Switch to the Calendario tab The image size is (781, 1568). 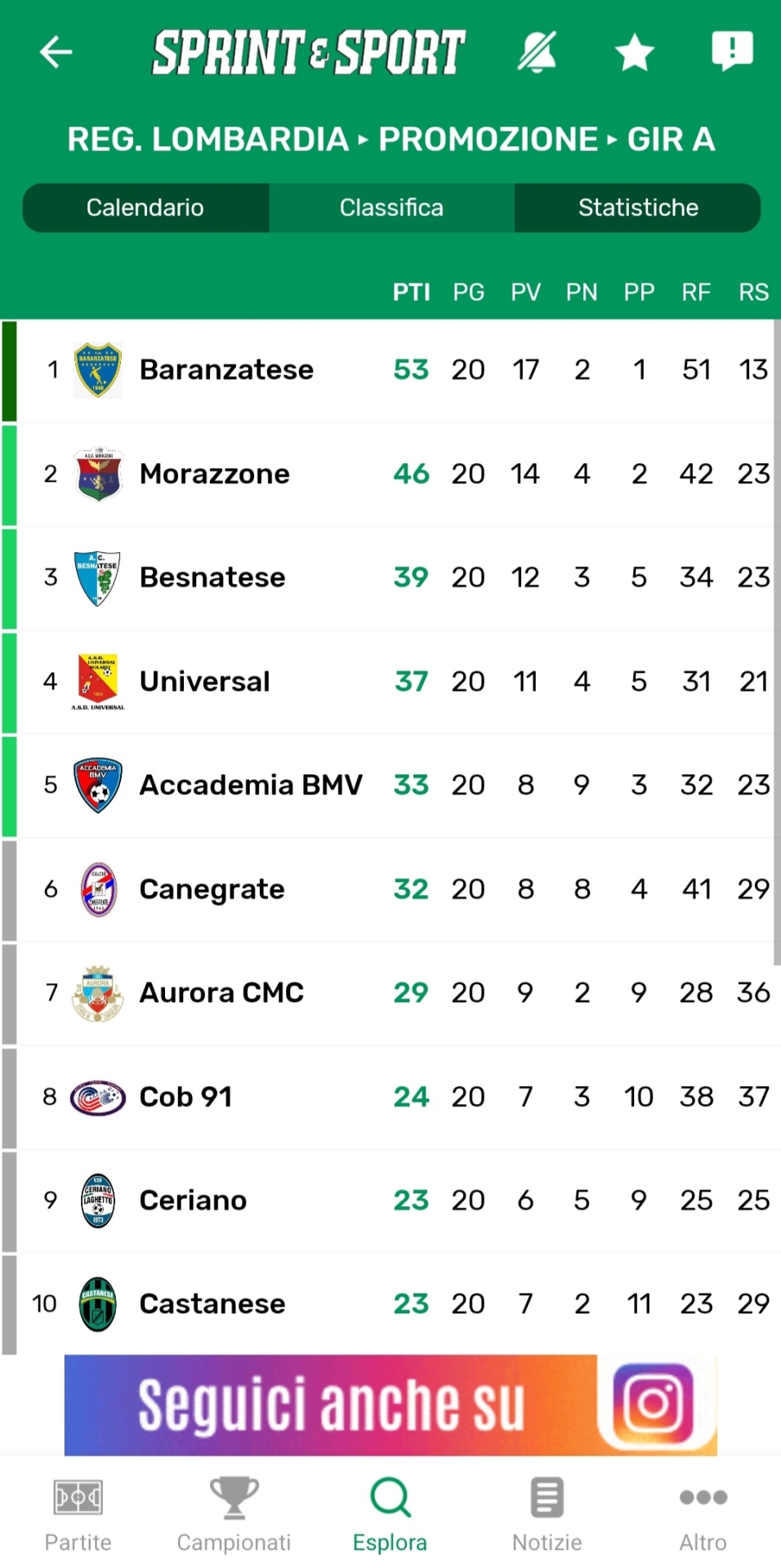(145, 207)
